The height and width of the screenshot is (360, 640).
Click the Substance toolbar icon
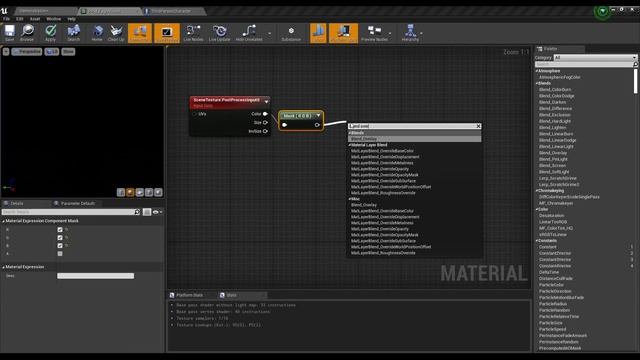click(291, 33)
